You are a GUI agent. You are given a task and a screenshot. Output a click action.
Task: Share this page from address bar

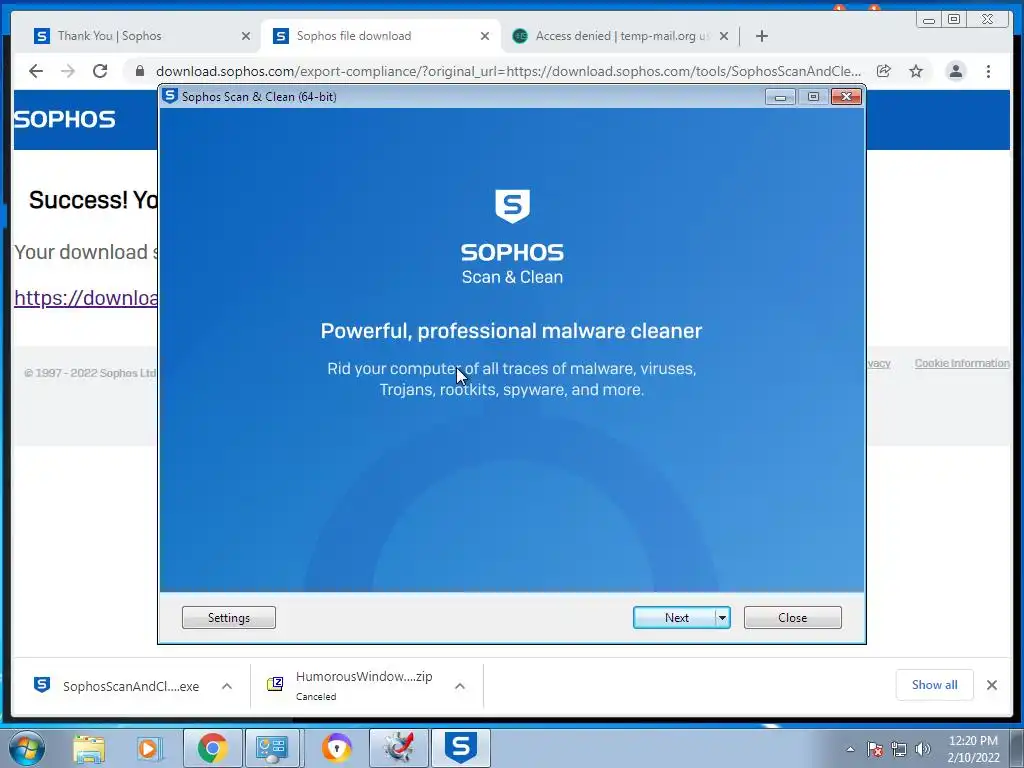(x=884, y=71)
